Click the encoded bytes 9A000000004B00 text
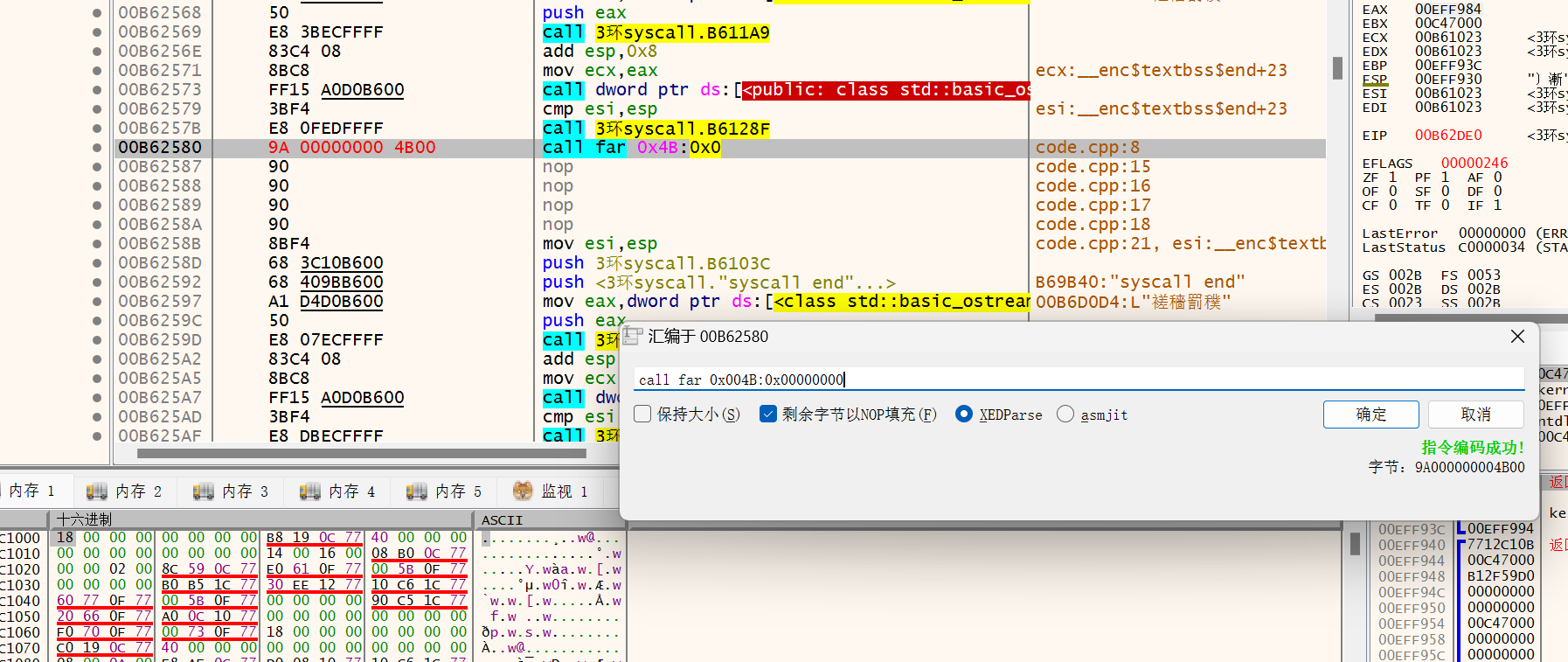This screenshot has width=1568, height=662. click(1470, 467)
